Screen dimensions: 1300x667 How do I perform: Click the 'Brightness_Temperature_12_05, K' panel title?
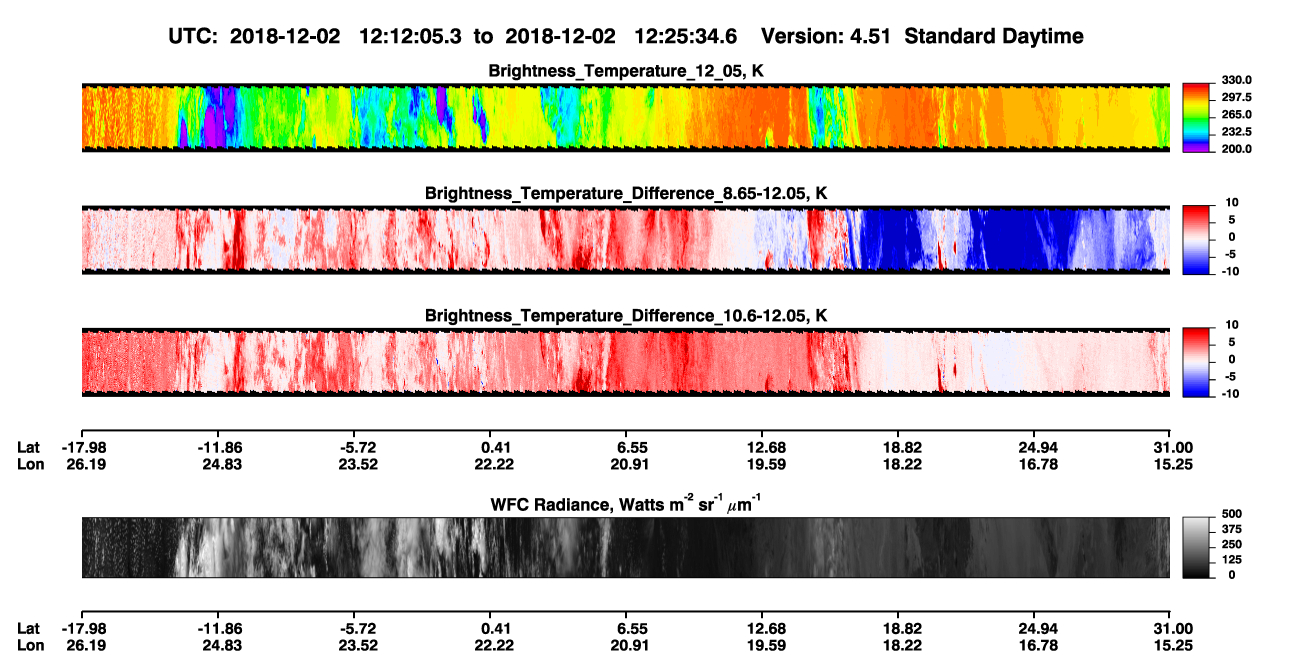click(626, 72)
